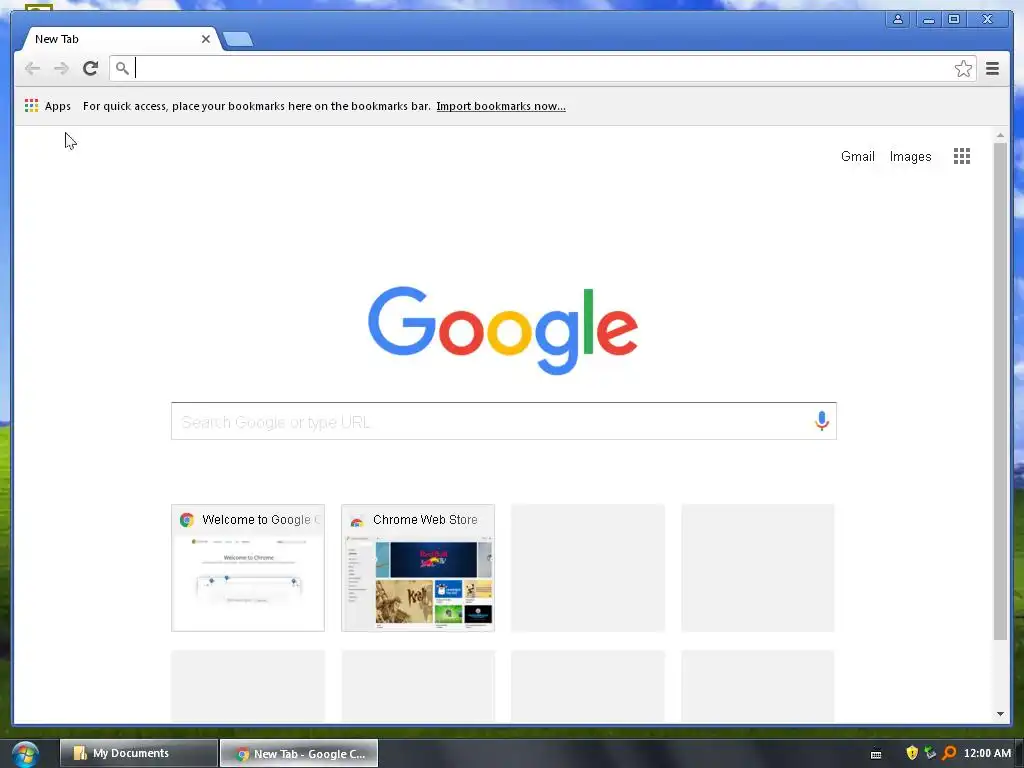
Task: Open the Images link
Action: click(910, 157)
